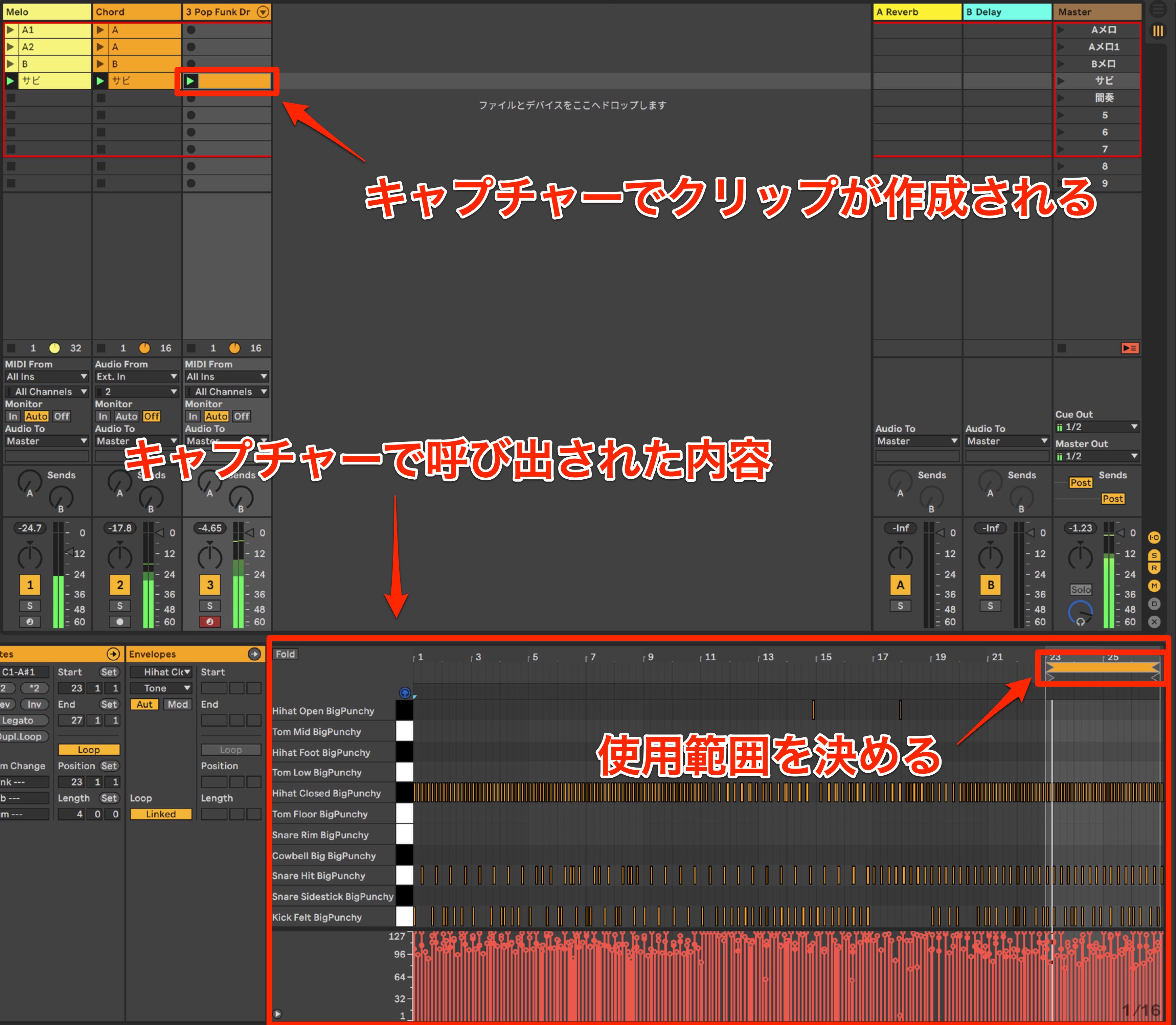Click the Master volume fader handle
Screen dimensions: 1176x1025
coord(1121,532)
